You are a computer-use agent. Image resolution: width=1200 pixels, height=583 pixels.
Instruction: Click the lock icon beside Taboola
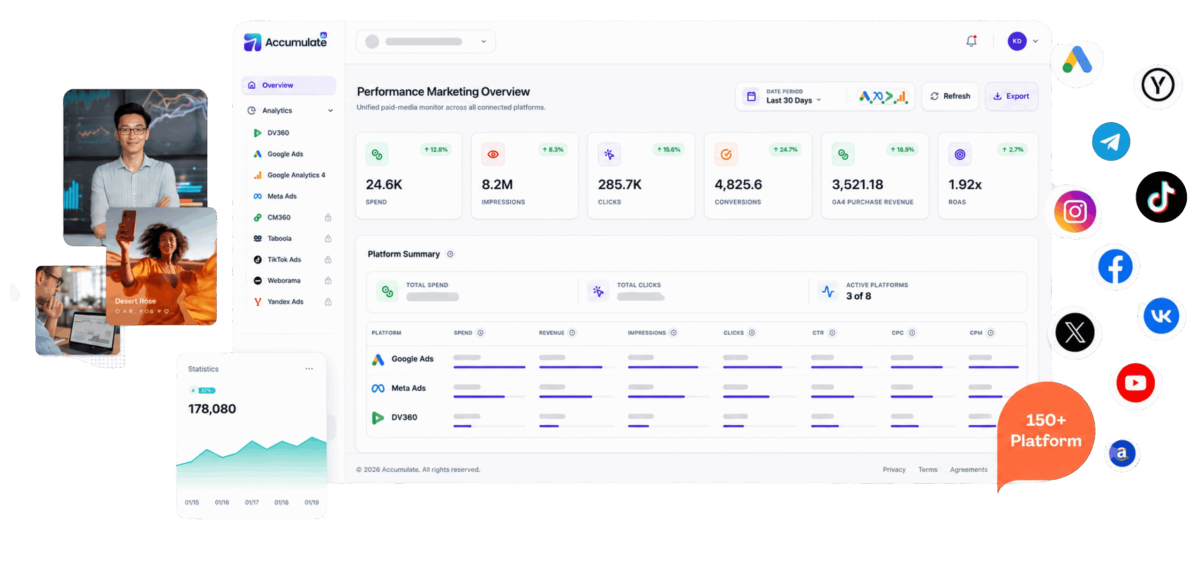(328, 238)
